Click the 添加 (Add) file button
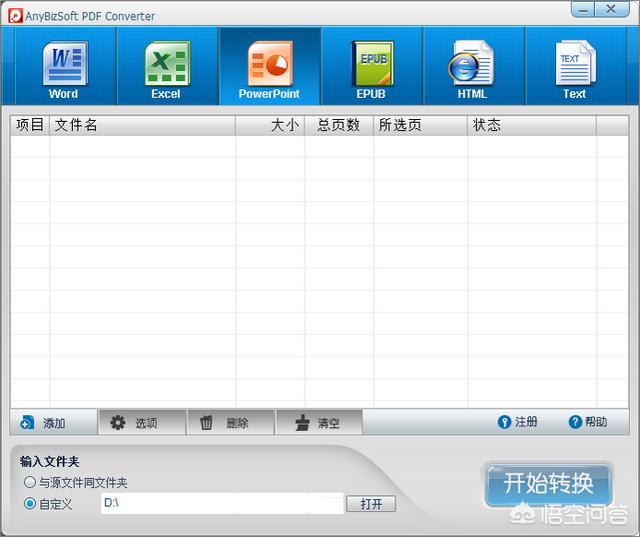 pyautogui.click(x=44, y=423)
